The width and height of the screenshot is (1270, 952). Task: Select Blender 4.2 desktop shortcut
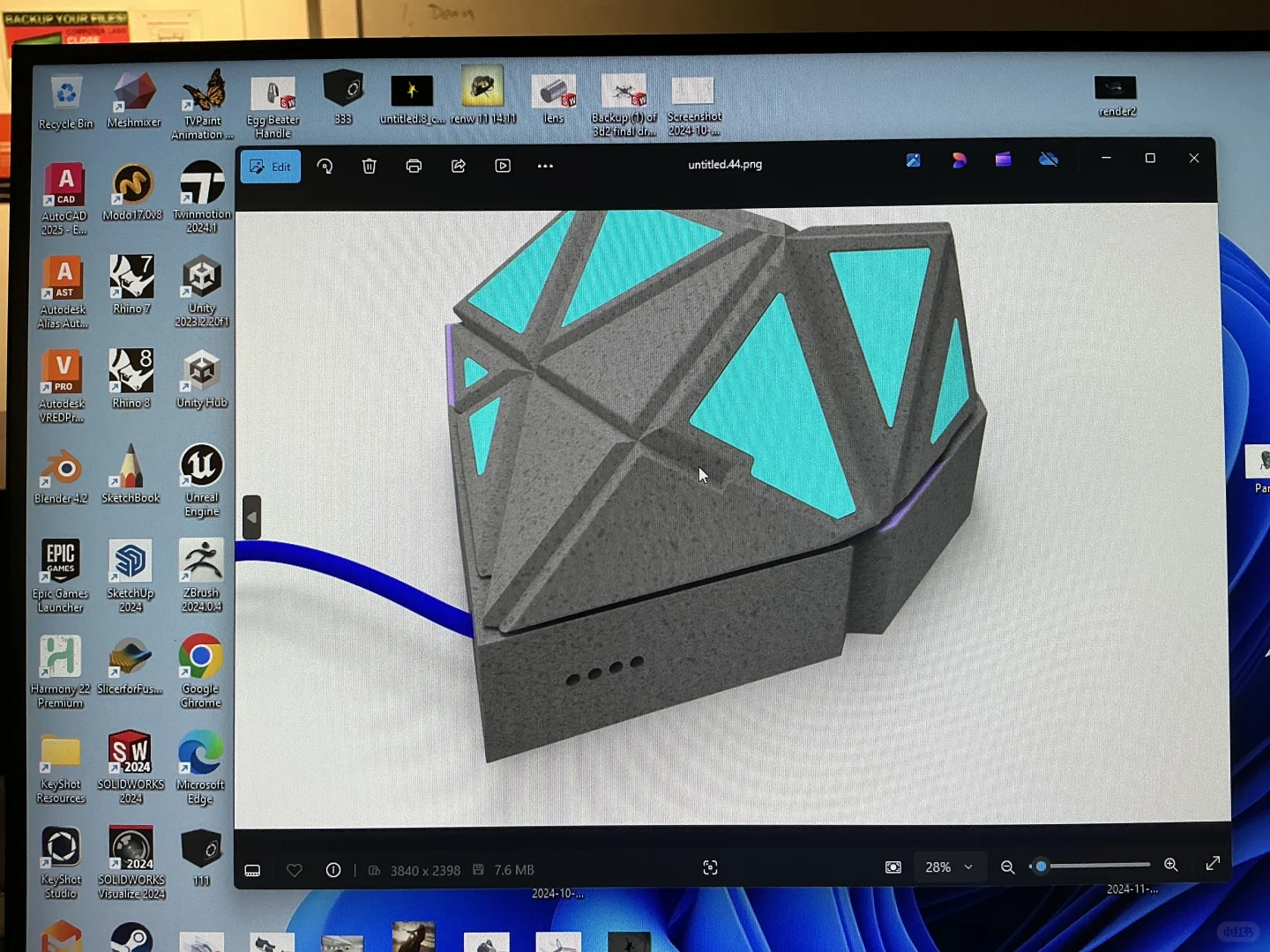61,476
